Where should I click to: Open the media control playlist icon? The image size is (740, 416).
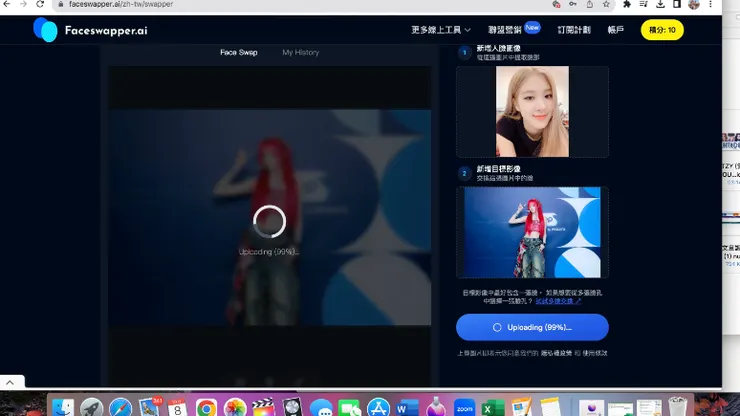643,4
